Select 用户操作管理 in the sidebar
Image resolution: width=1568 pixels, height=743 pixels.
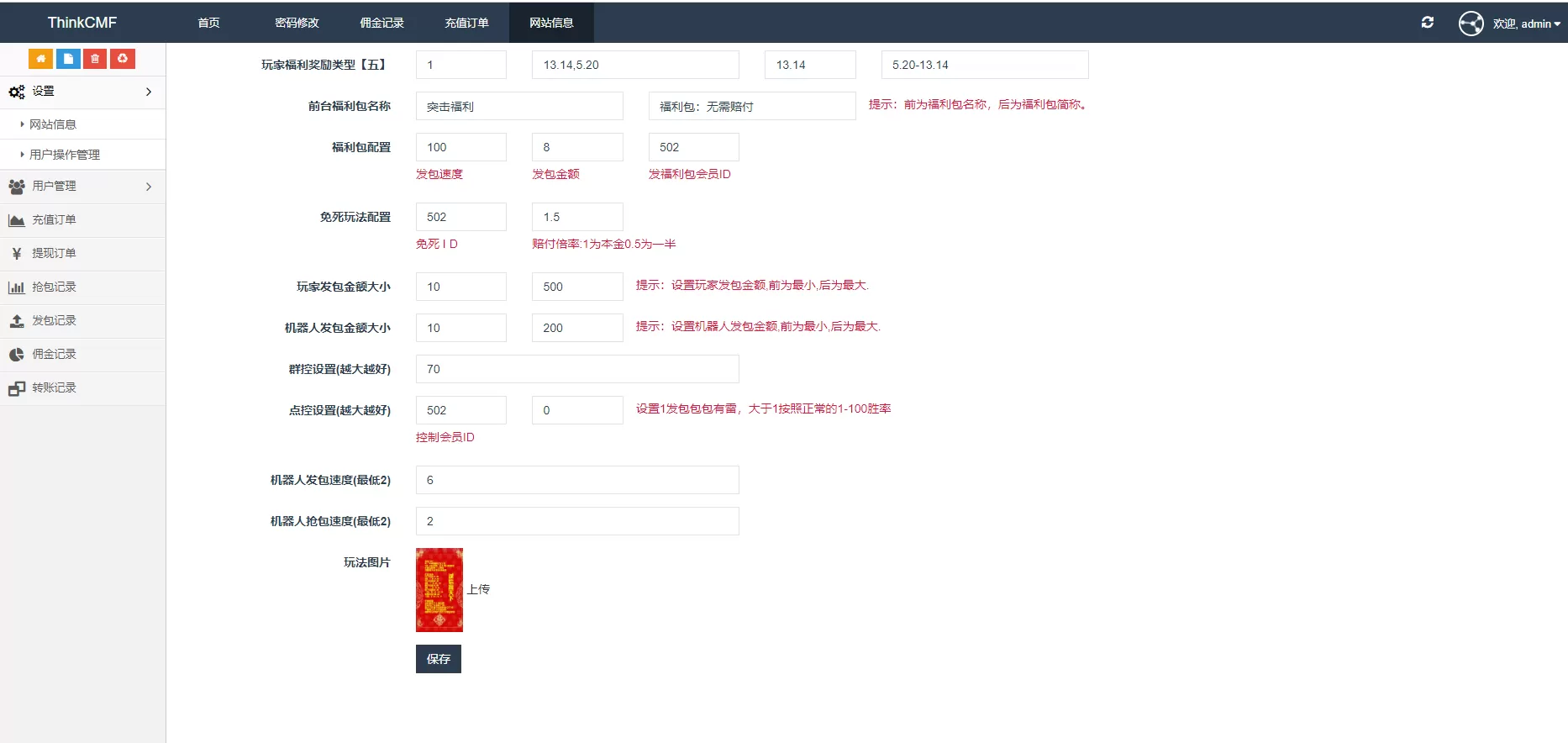pyautogui.click(x=65, y=155)
